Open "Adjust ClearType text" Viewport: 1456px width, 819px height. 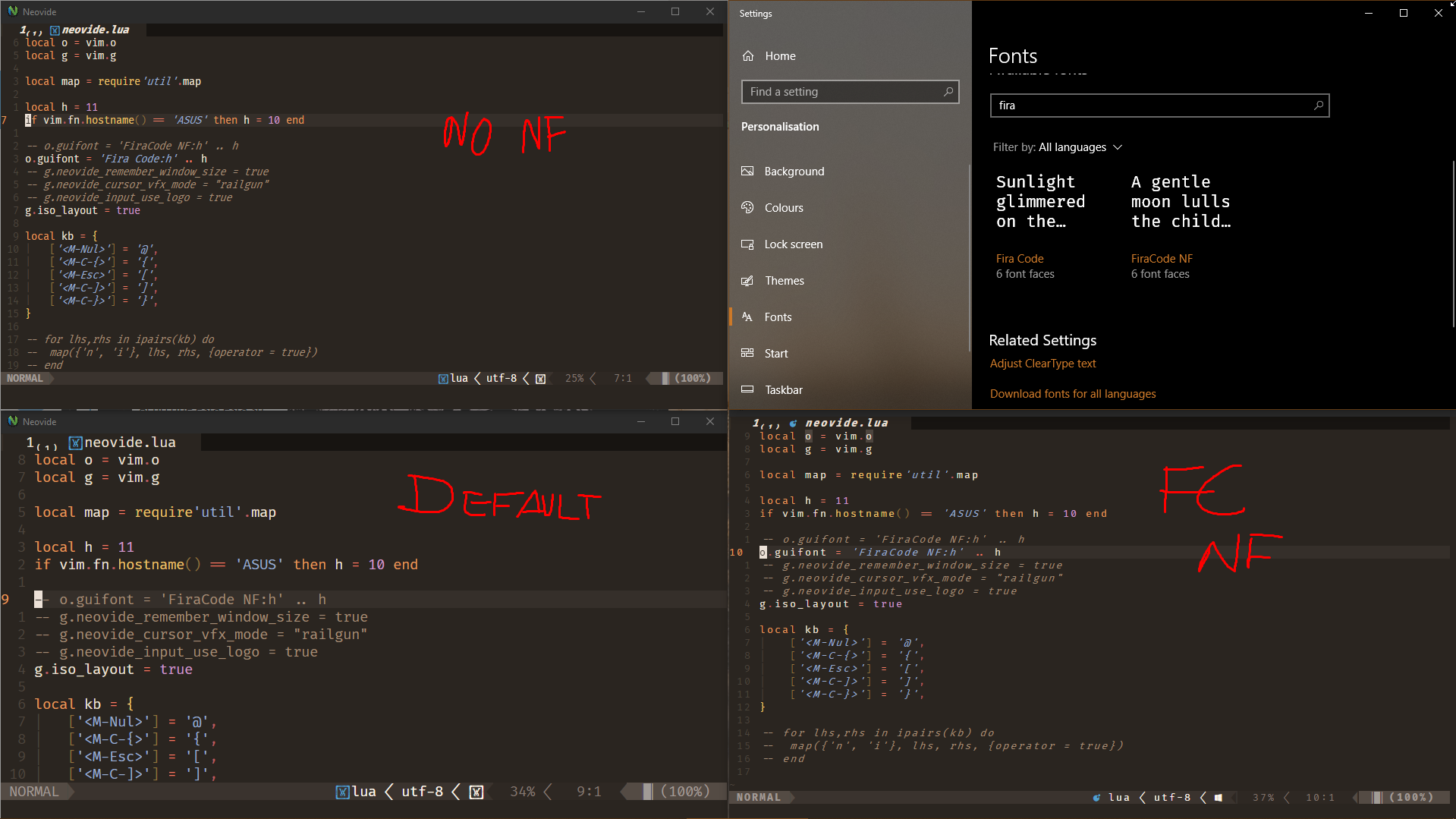pyautogui.click(x=1042, y=363)
